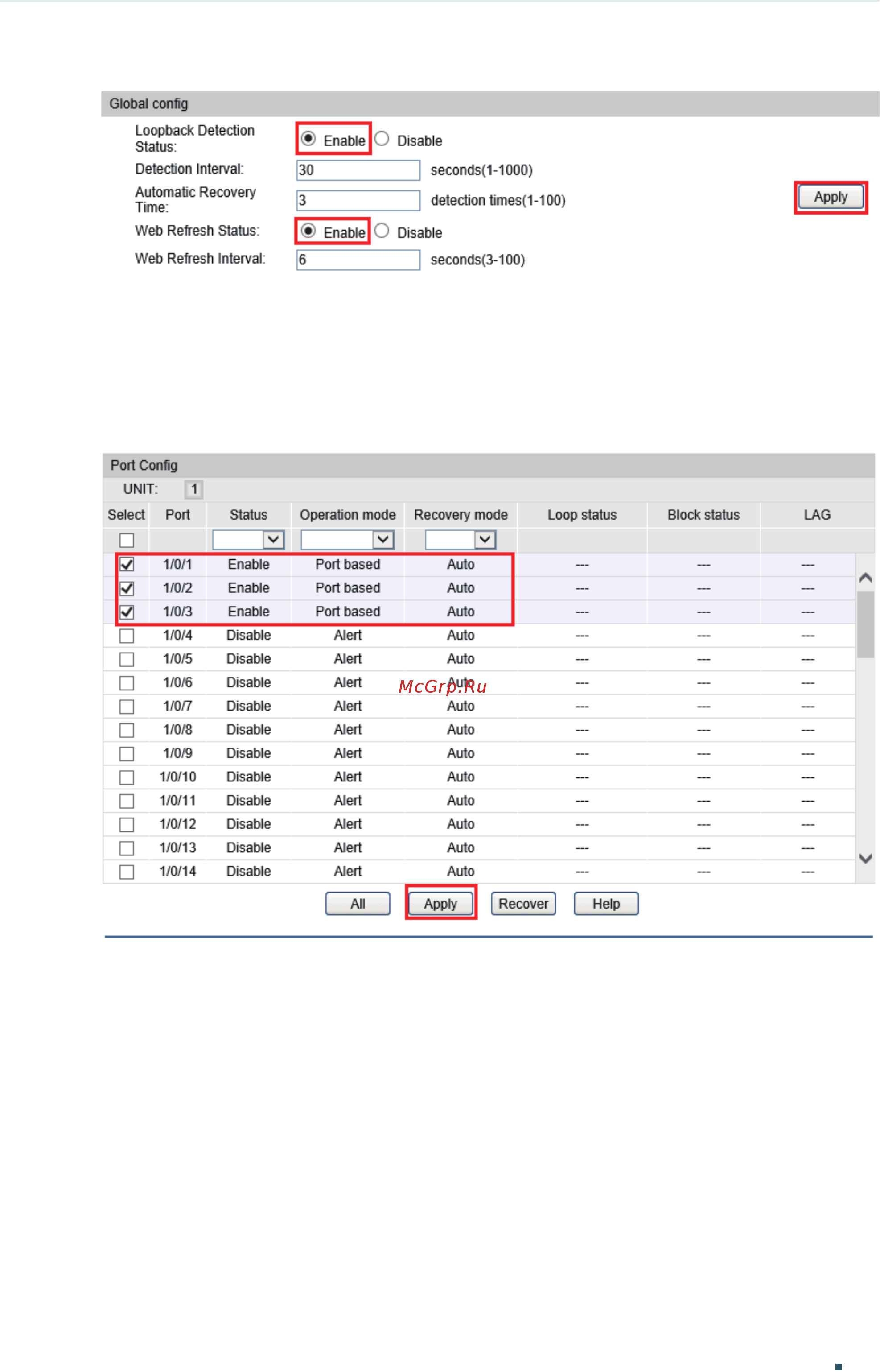Check the checkbox for port 1/0/11
This screenshot has height=1372, width=880.
[127, 801]
